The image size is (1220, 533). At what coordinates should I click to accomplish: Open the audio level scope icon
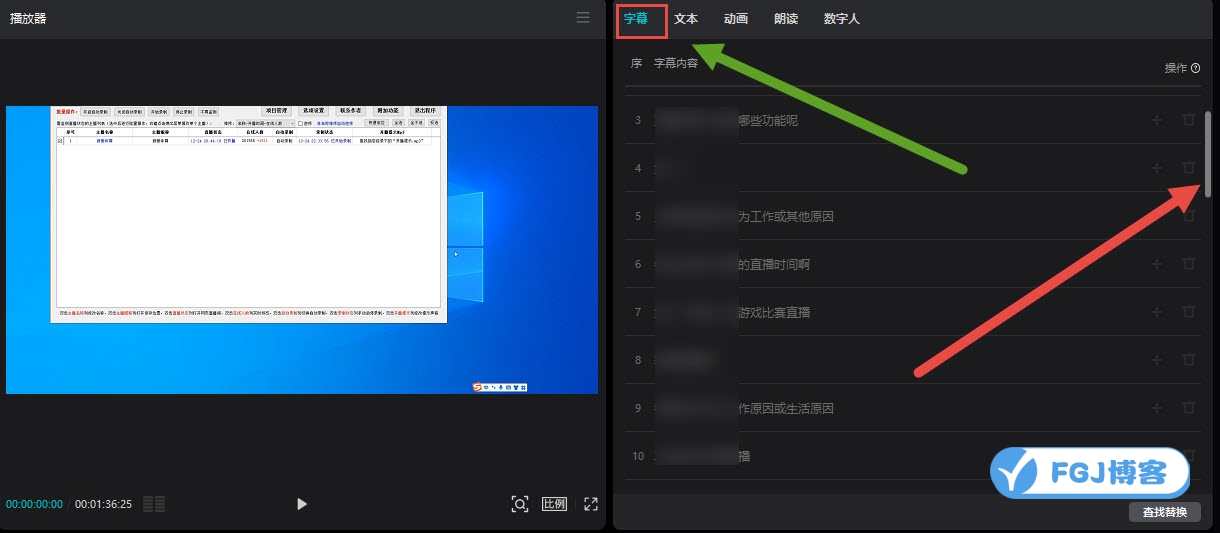click(x=154, y=504)
